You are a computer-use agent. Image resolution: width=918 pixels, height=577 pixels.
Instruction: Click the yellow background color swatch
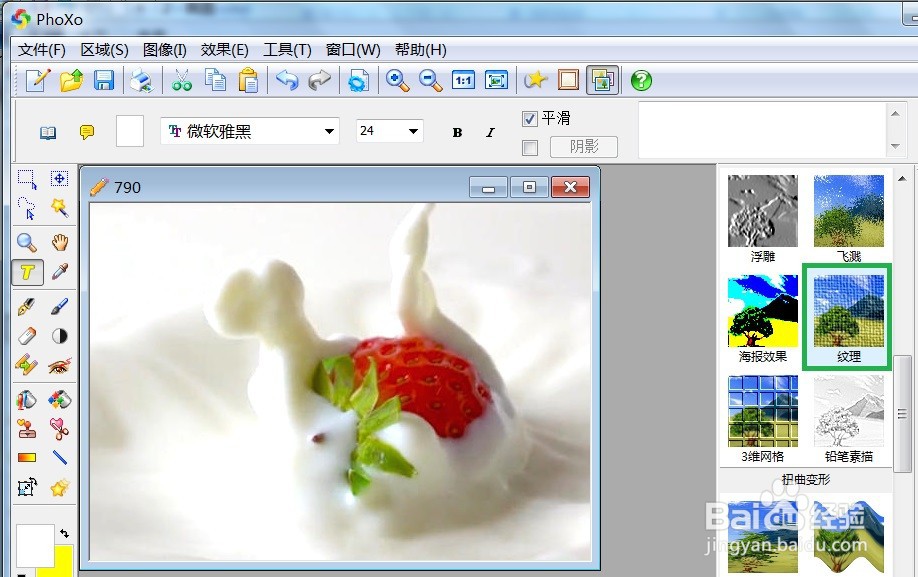point(64,561)
